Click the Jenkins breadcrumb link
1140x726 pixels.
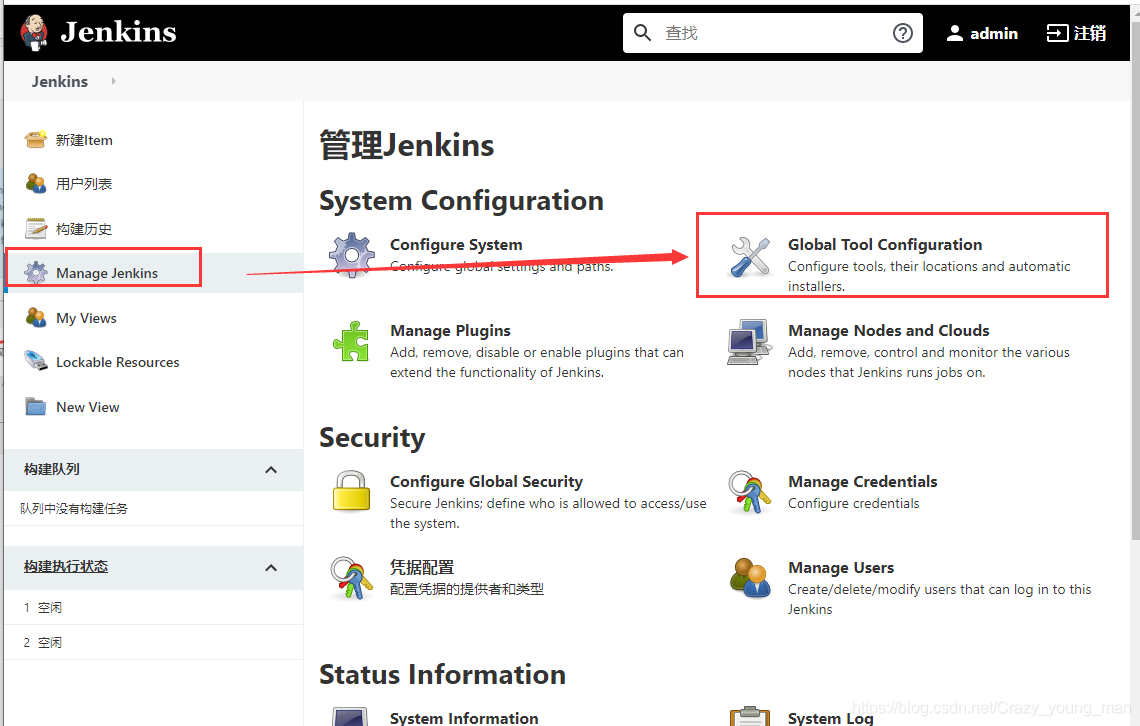click(60, 81)
